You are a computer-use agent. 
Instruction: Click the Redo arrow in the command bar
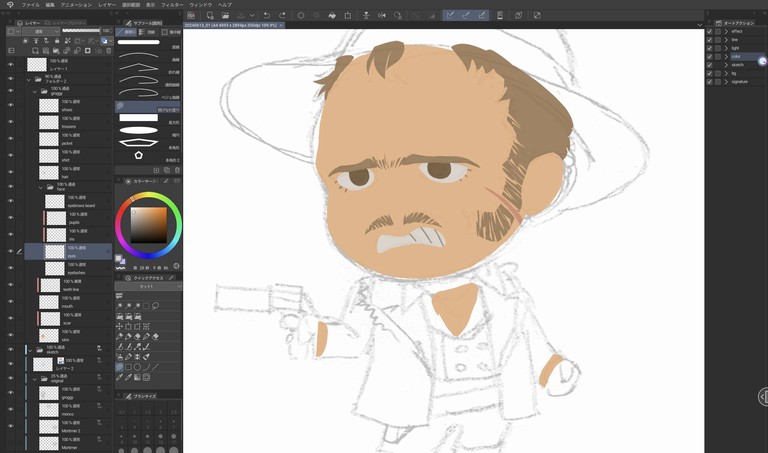point(282,16)
